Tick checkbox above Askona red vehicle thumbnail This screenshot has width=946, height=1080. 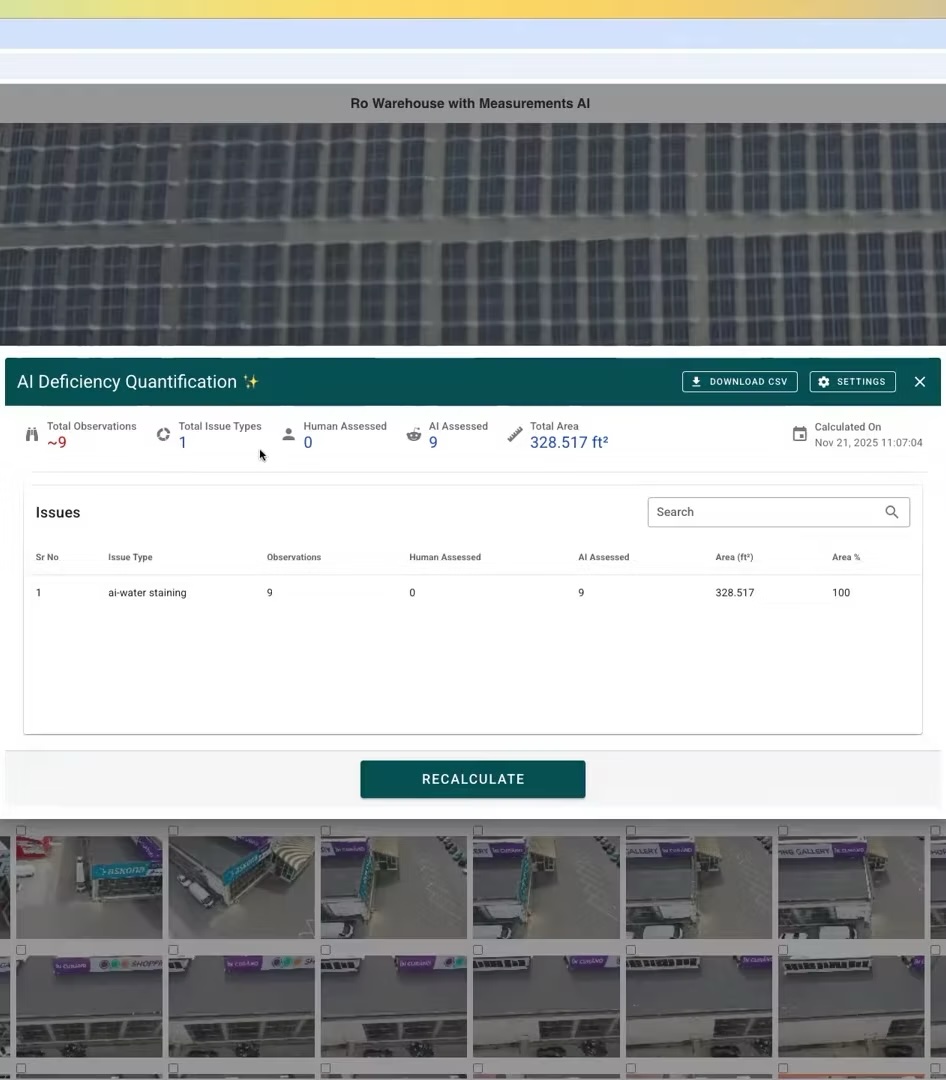point(21,831)
